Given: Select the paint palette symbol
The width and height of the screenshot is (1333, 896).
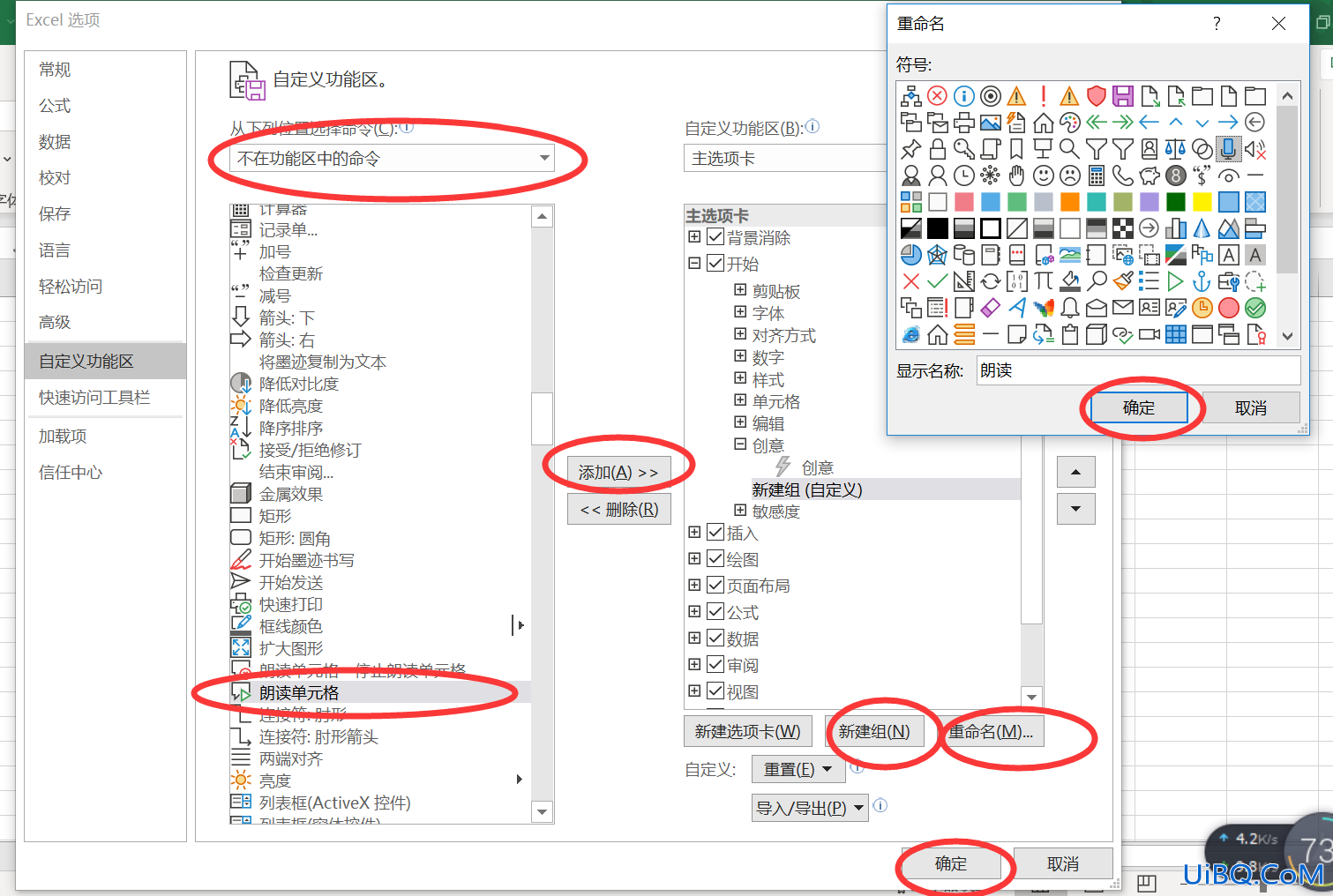Looking at the screenshot, I should click(1070, 123).
